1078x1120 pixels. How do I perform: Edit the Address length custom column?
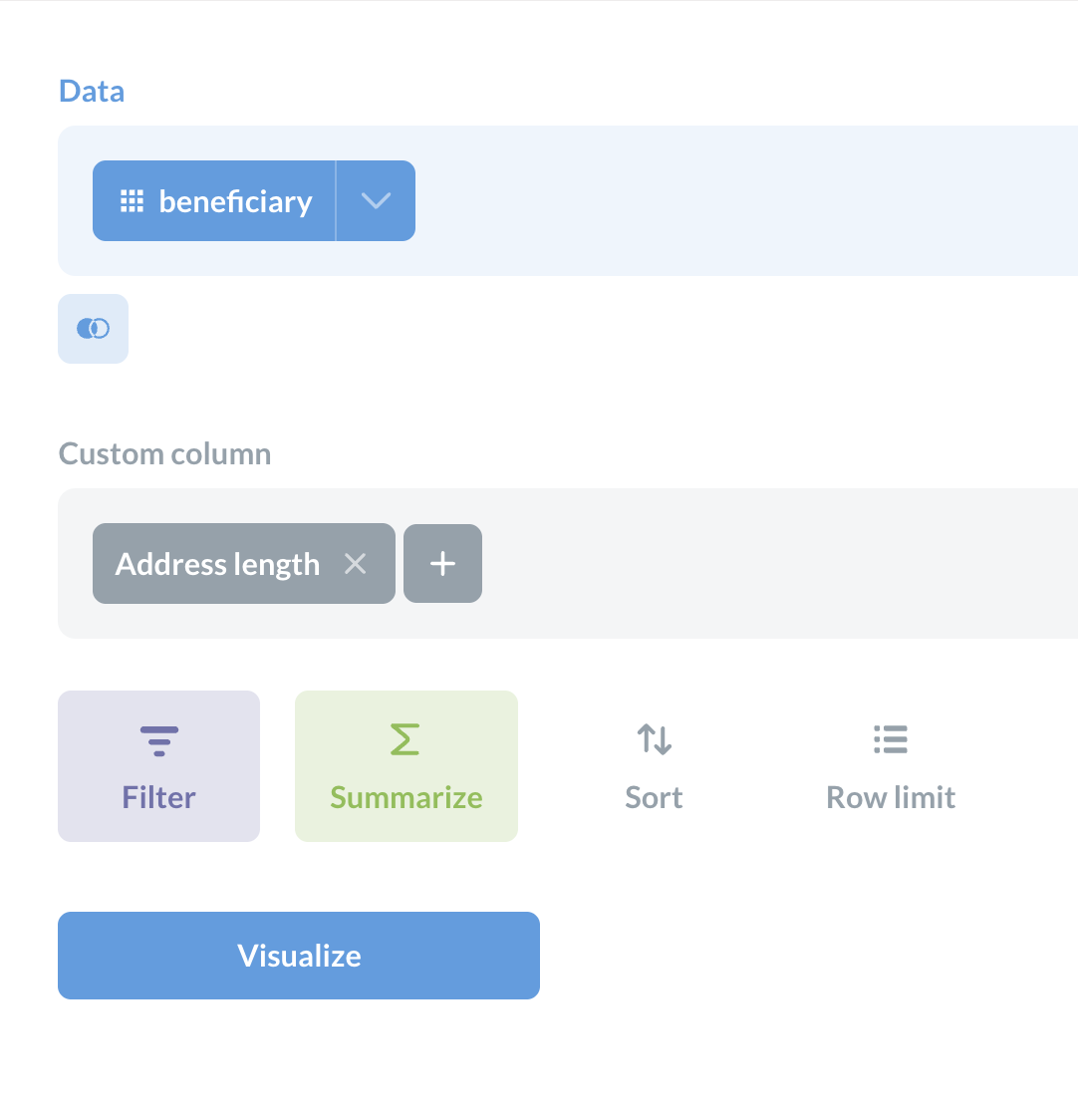(217, 564)
